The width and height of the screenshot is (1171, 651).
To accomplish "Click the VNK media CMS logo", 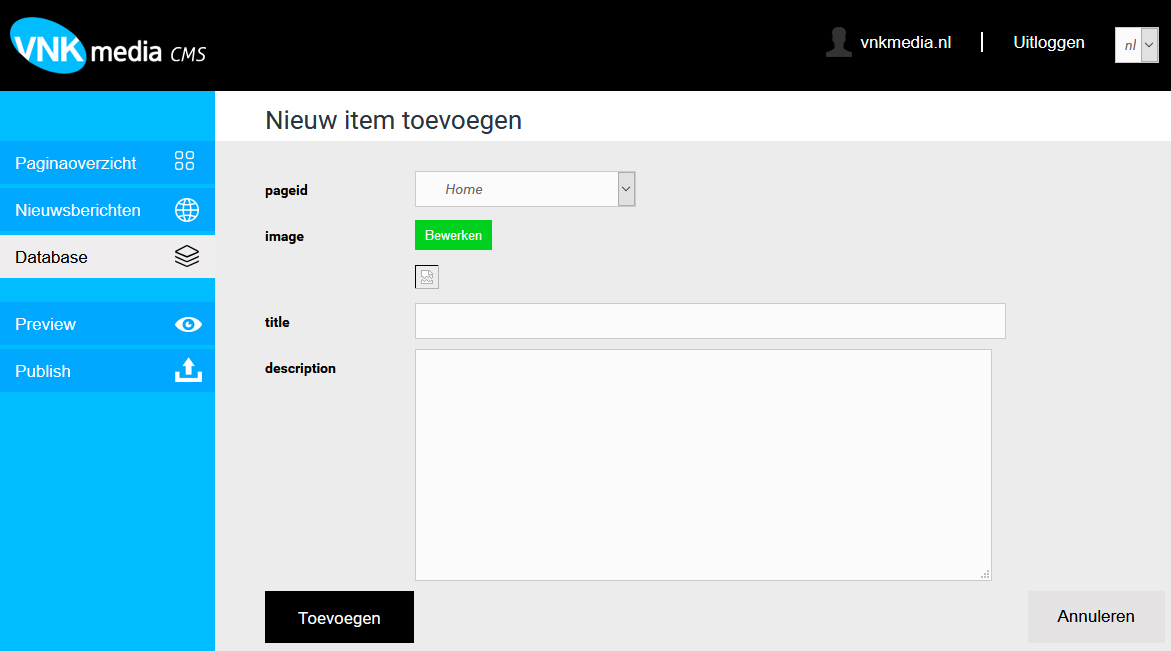I will (x=108, y=46).
